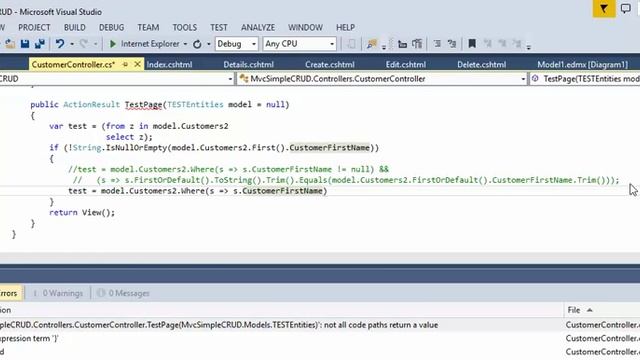
Task: Open Debug configuration dropdown
Action: point(237,44)
